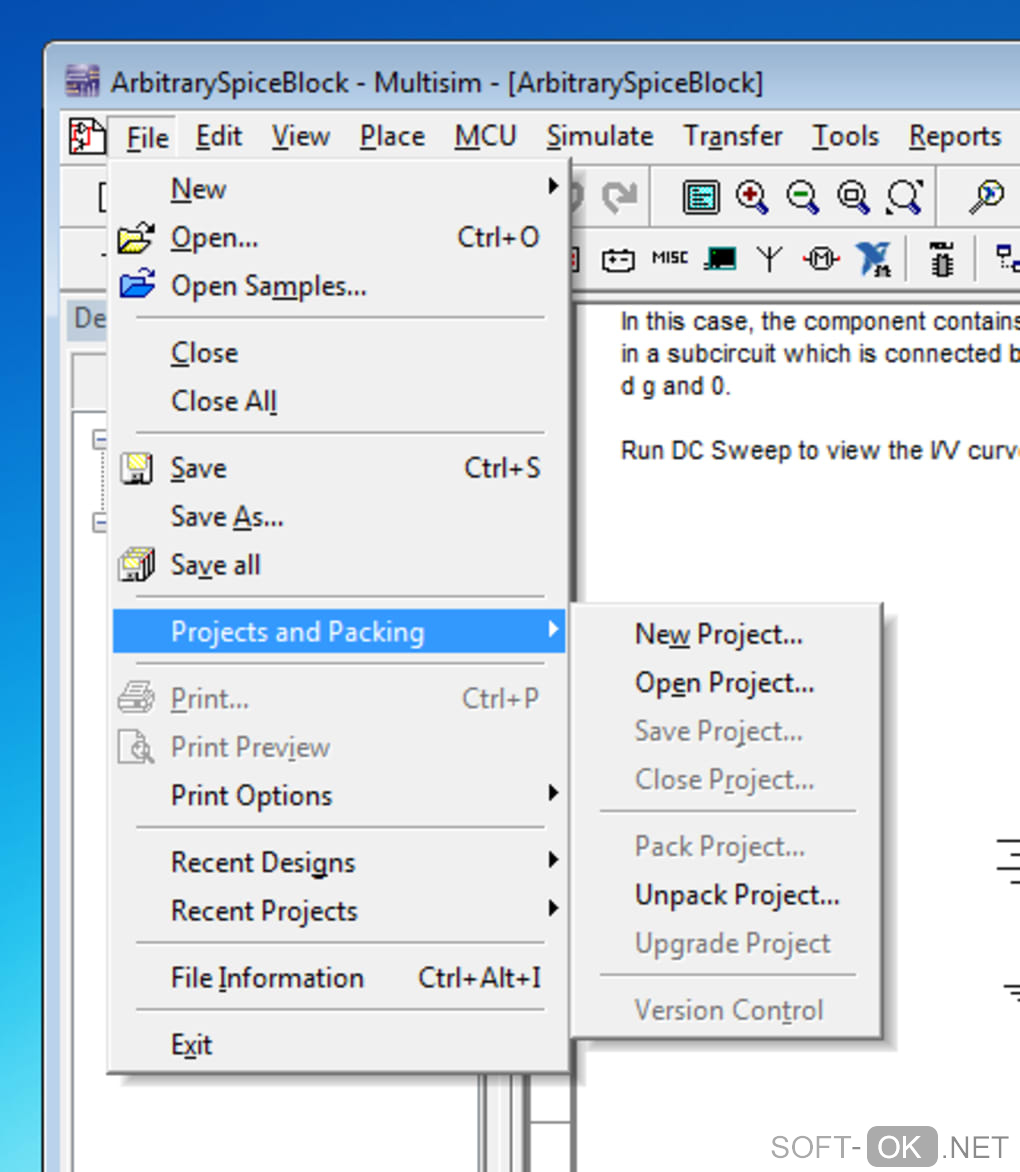This screenshot has height=1172, width=1020.
Task: Select New Project... in submenu
Action: coord(726,635)
